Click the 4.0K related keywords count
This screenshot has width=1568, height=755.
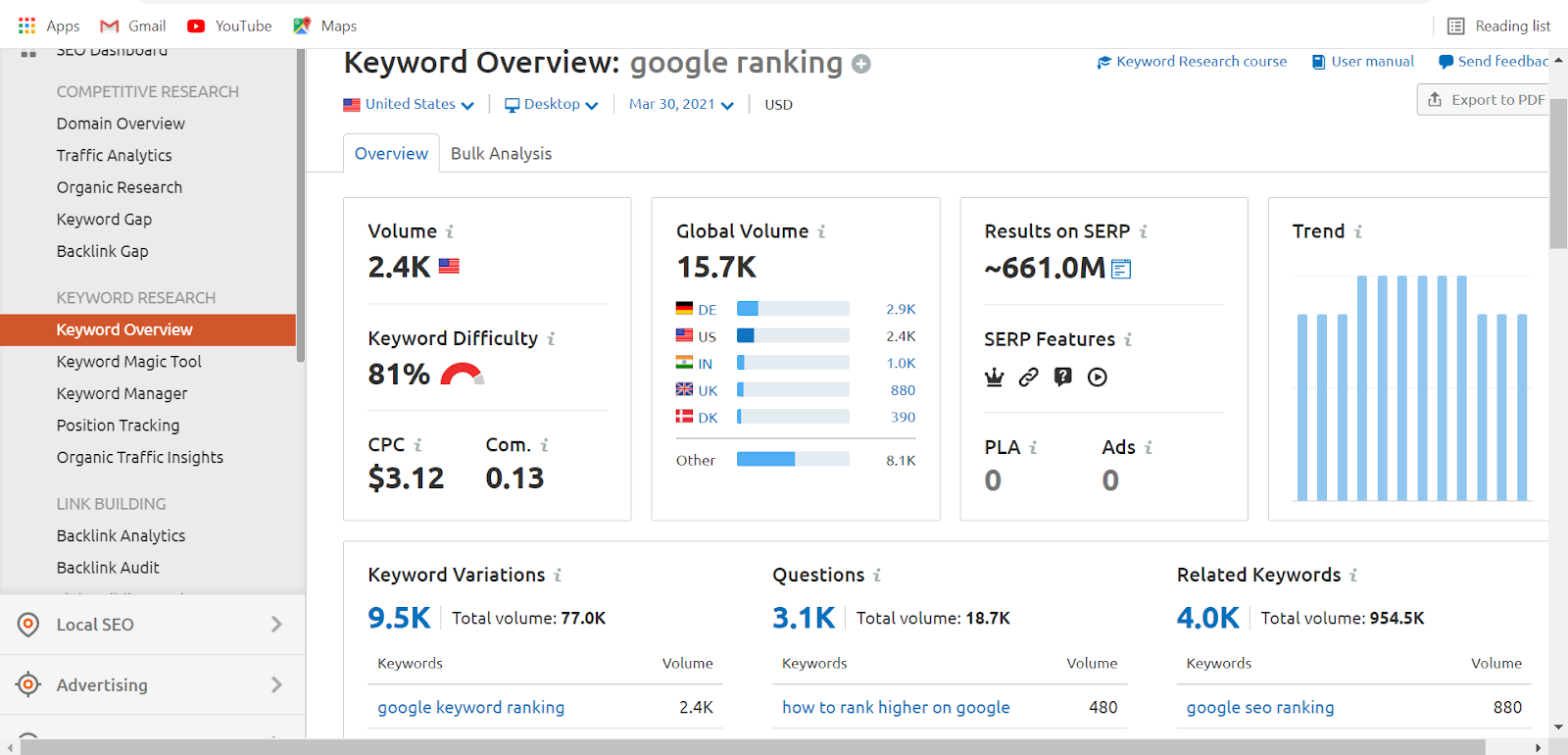point(1208,618)
